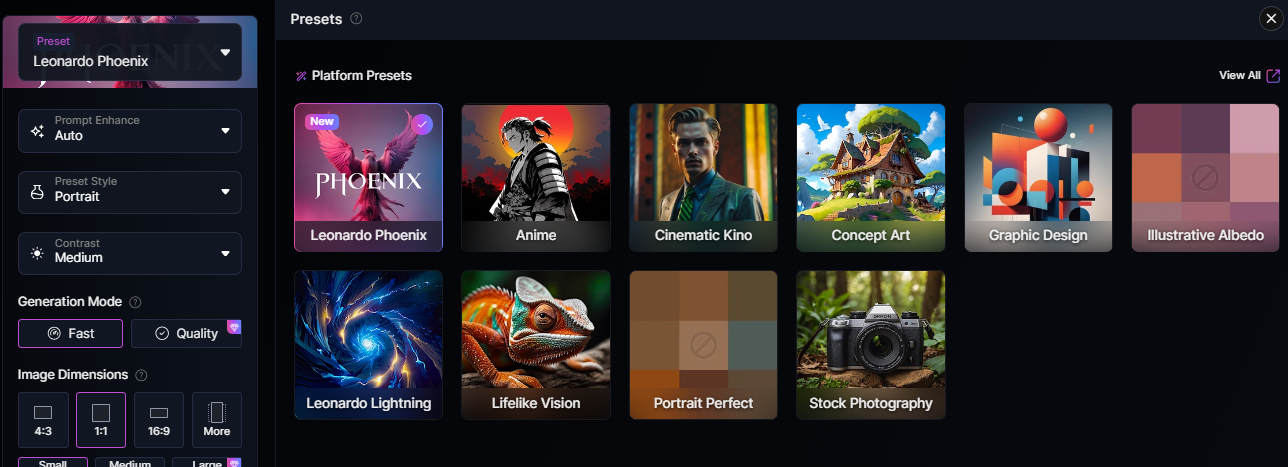Click the premium gem badge on Quality
This screenshot has height=467, width=1288.
pos(234,326)
